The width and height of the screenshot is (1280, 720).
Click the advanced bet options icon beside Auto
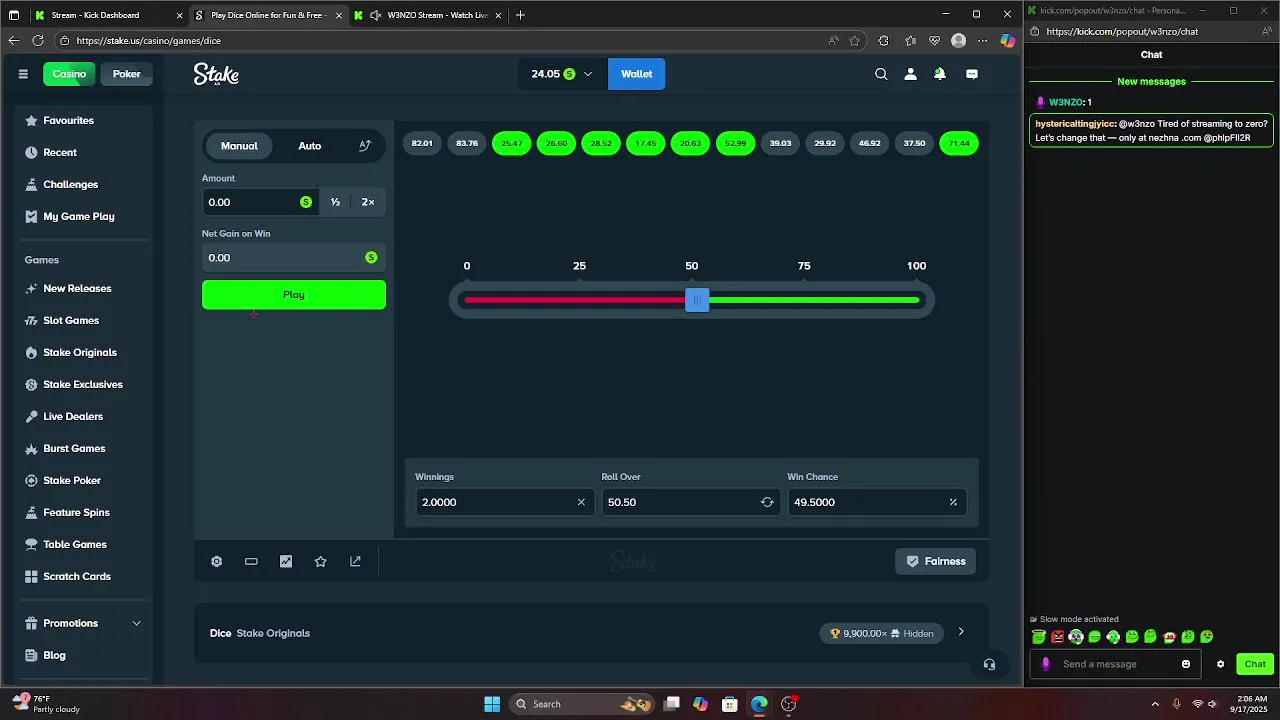coord(365,146)
